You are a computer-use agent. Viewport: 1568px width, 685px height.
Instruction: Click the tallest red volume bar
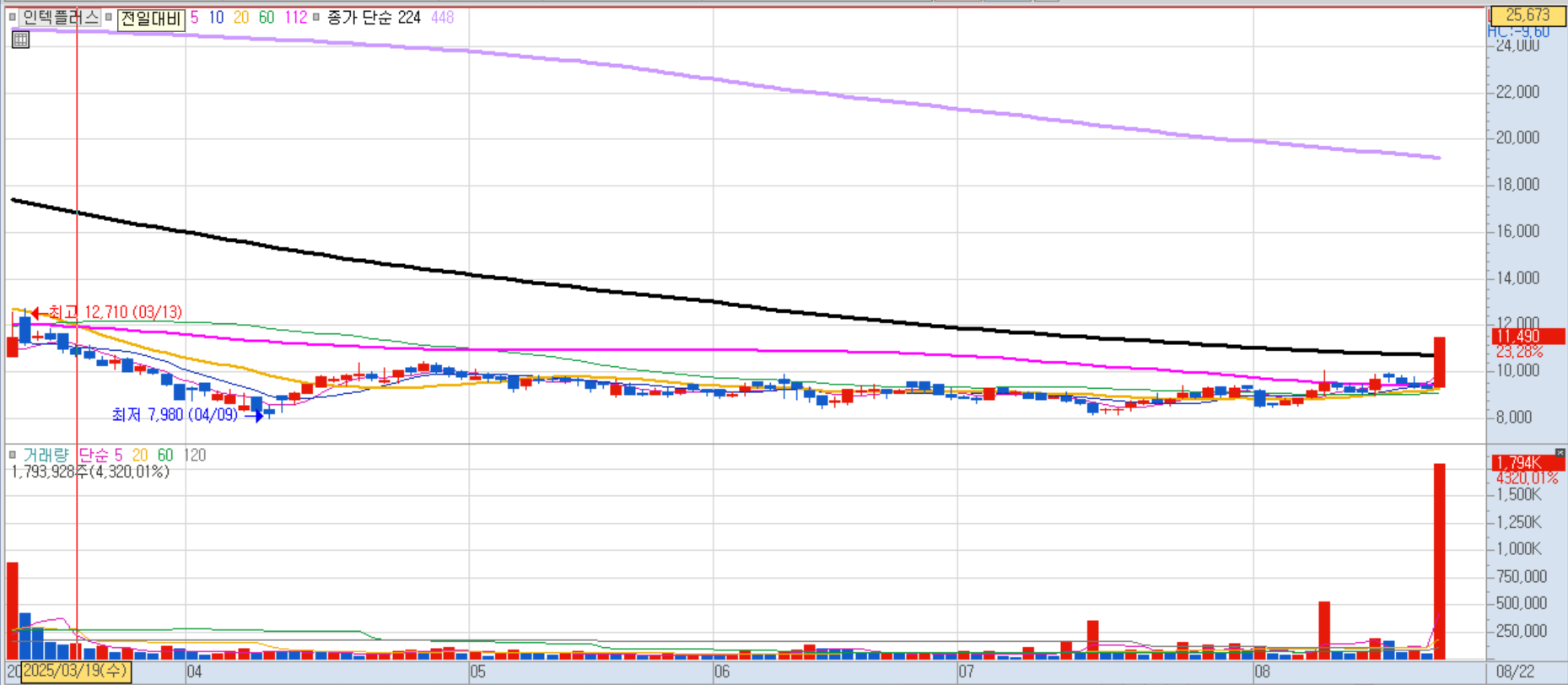[1440, 561]
